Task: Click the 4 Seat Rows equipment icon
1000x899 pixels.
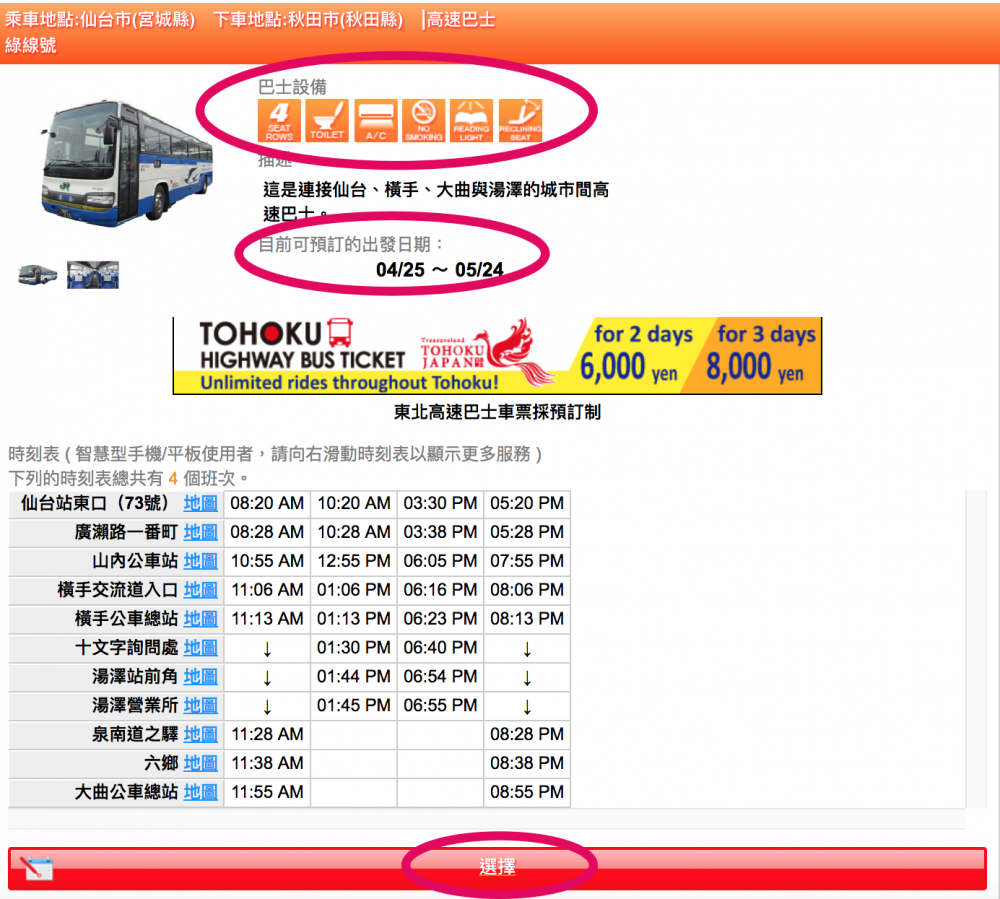Action: tap(279, 121)
